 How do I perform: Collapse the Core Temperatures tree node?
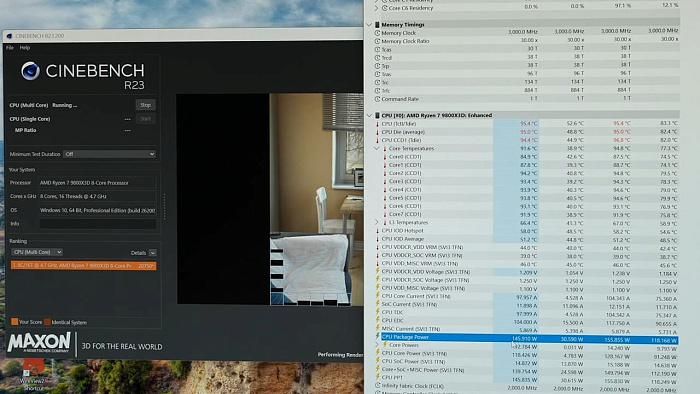376,149
